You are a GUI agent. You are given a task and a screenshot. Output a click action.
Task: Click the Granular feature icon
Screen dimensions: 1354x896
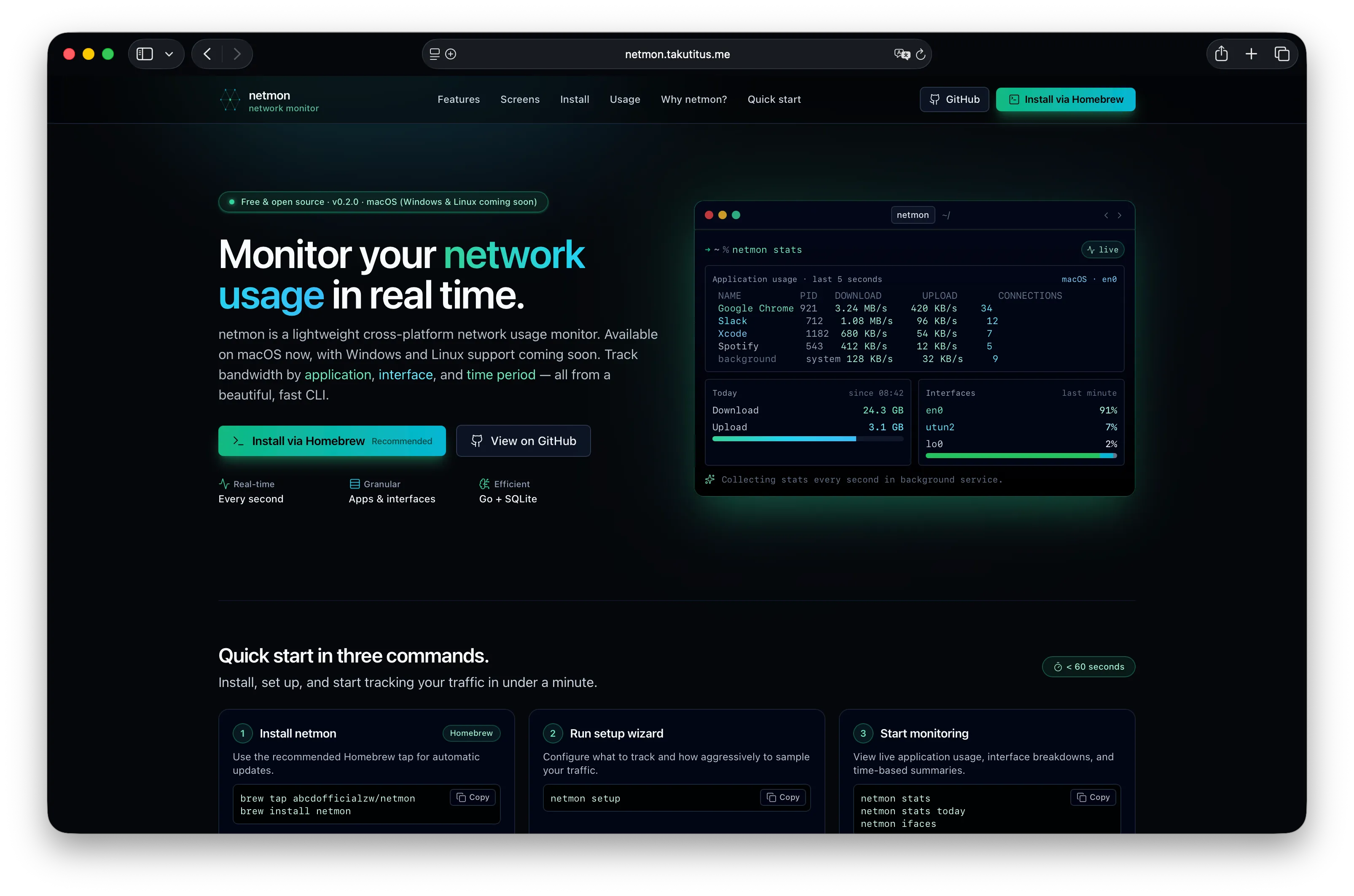[x=355, y=483]
